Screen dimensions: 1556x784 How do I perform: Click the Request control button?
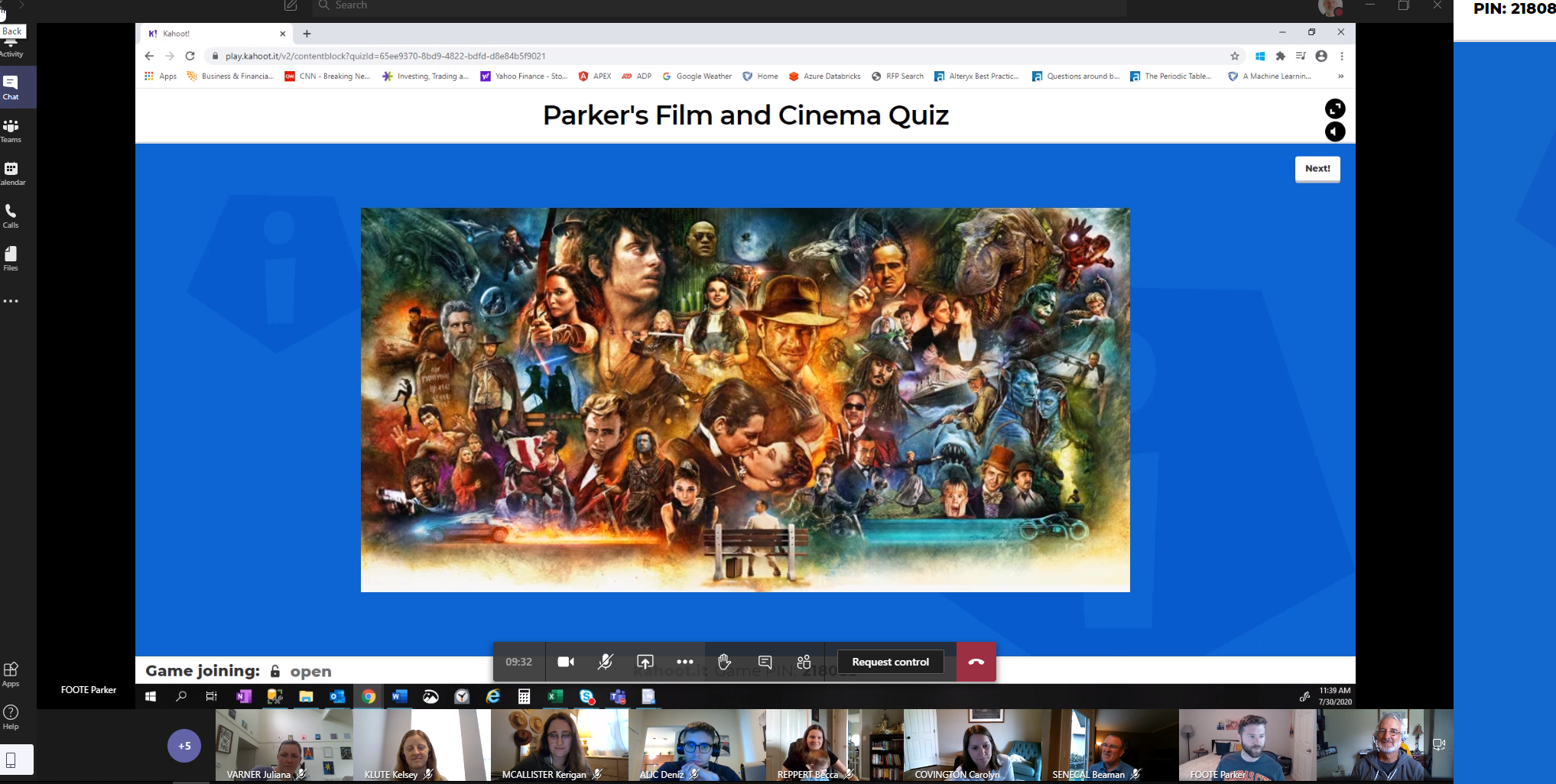pyautogui.click(x=890, y=662)
